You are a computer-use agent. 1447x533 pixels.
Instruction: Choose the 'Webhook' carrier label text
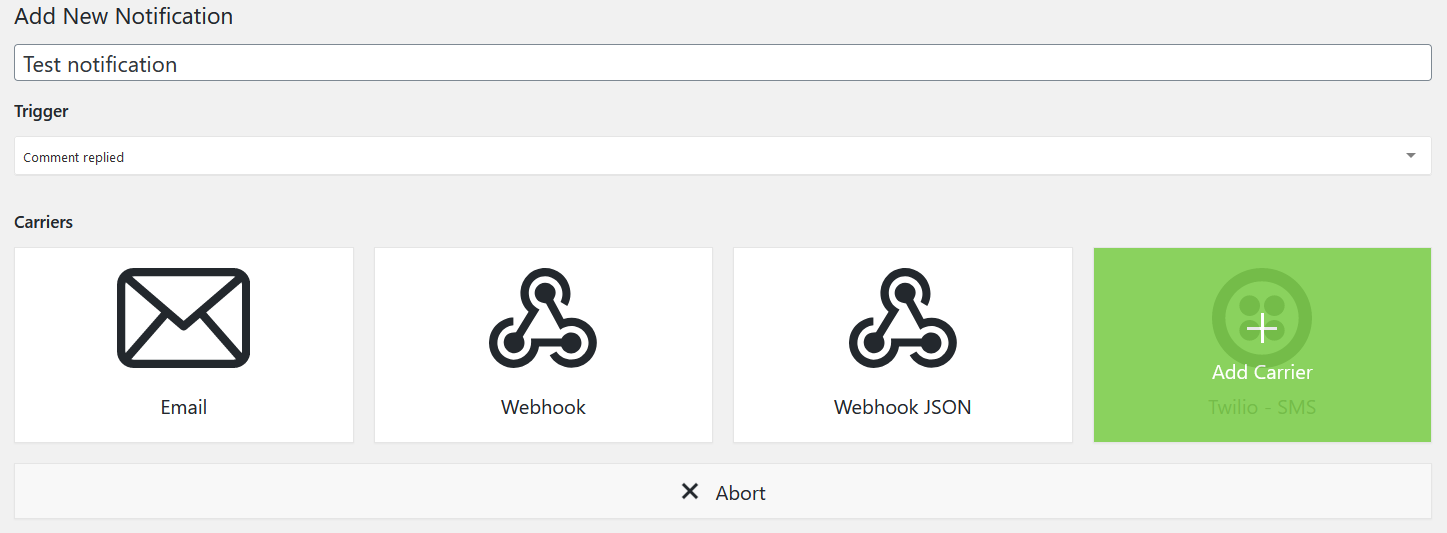tap(543, 407)
